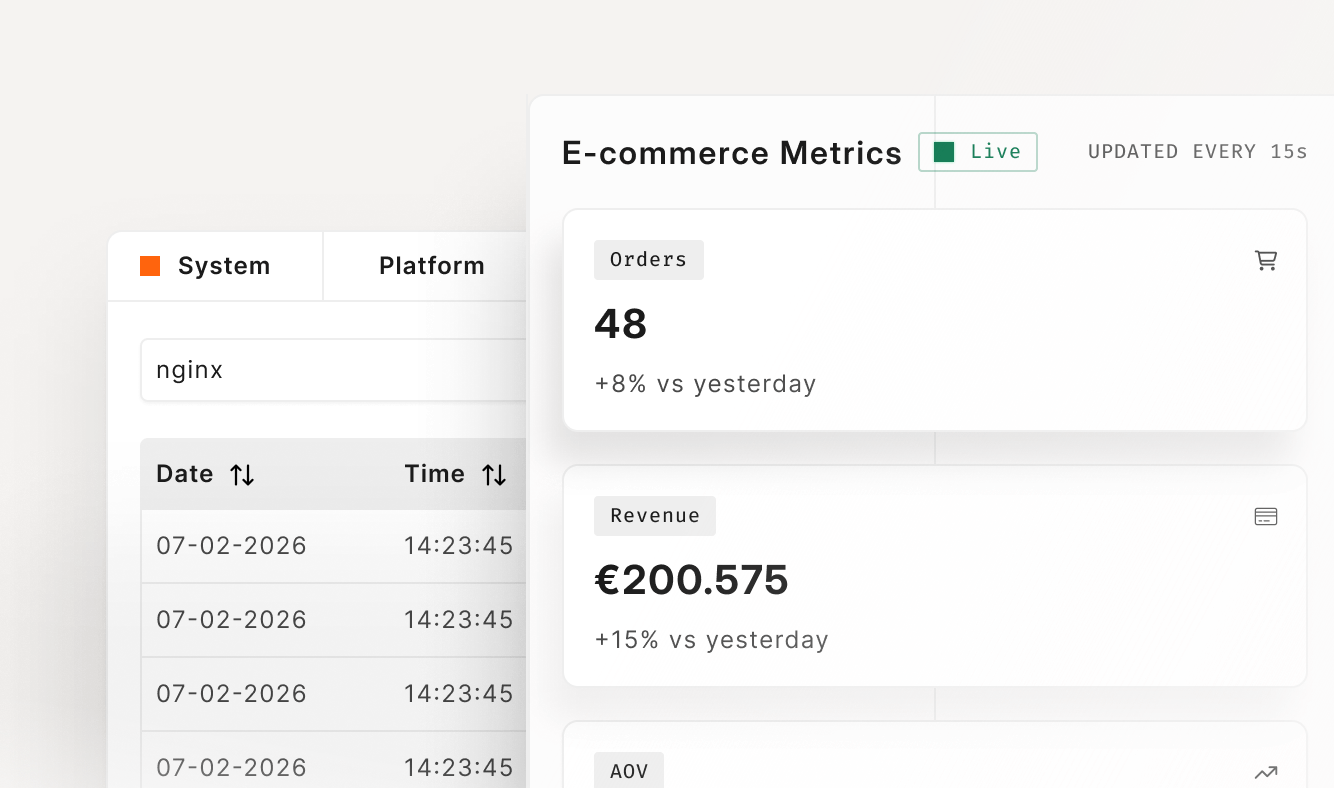The image size is (1334, 788).
Task: Click the Live status badge
Action: tap(978, 152)
